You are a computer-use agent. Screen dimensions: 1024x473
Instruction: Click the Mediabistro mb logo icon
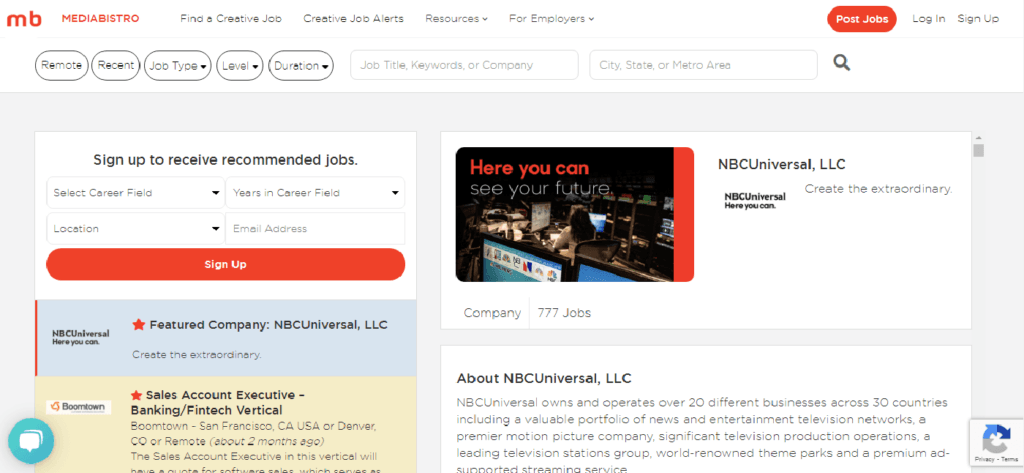pos(22,19)
